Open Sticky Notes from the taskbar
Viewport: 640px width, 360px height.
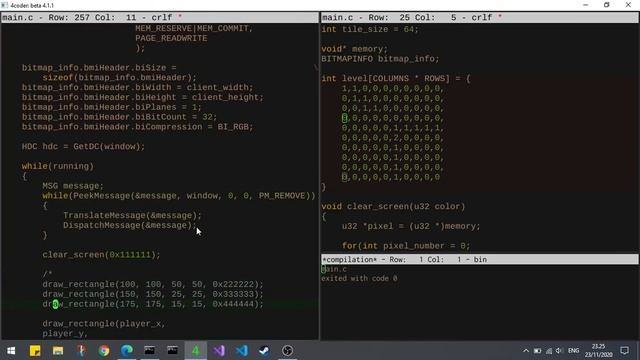click(35, 351)
